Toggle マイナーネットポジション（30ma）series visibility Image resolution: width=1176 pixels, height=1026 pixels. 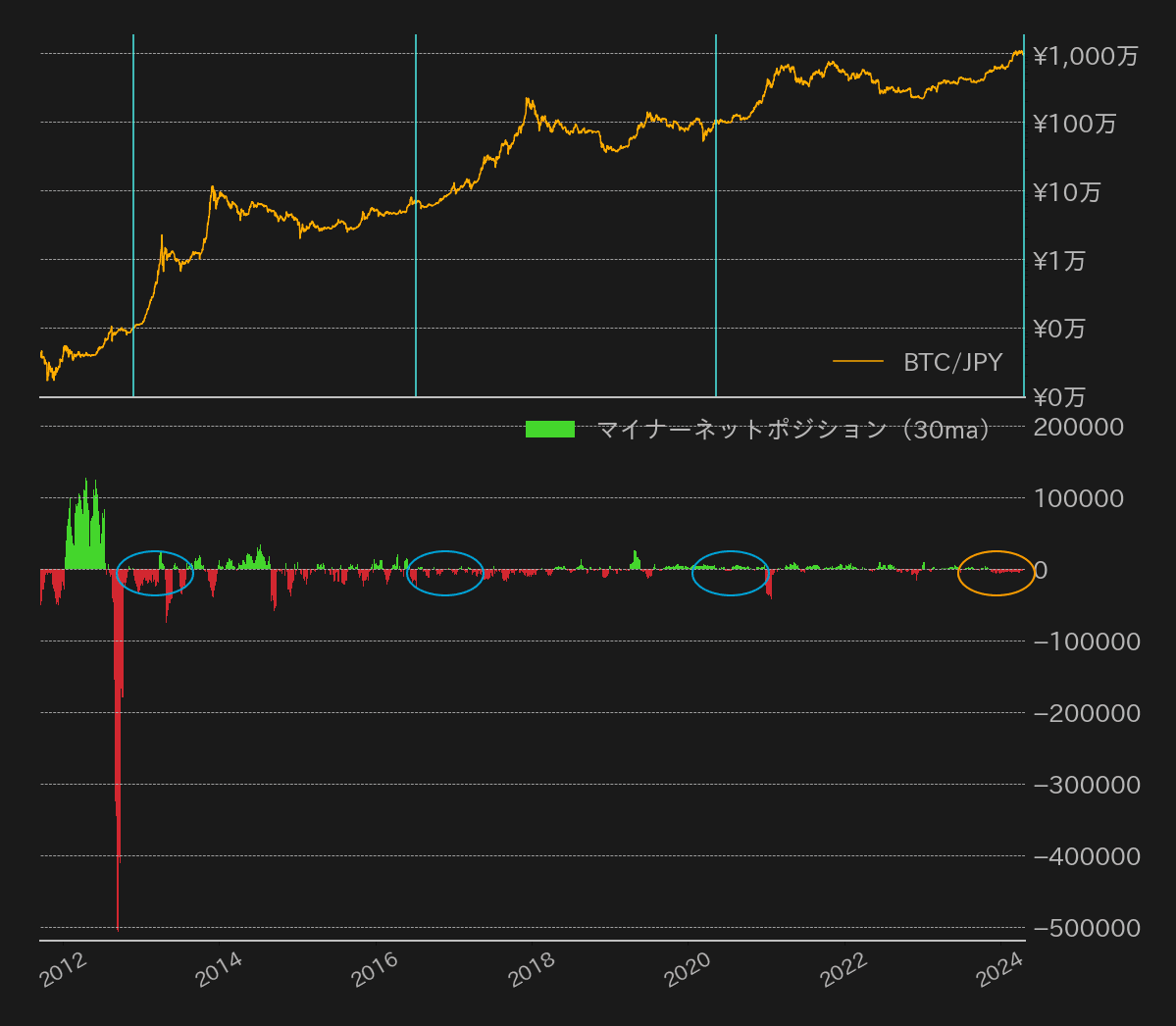[793, 428]
